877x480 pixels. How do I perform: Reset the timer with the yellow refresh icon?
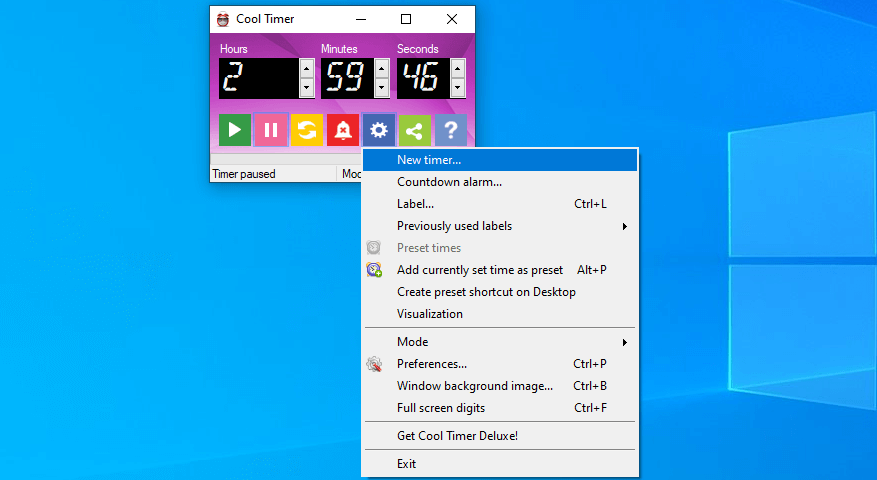(307, 130)
